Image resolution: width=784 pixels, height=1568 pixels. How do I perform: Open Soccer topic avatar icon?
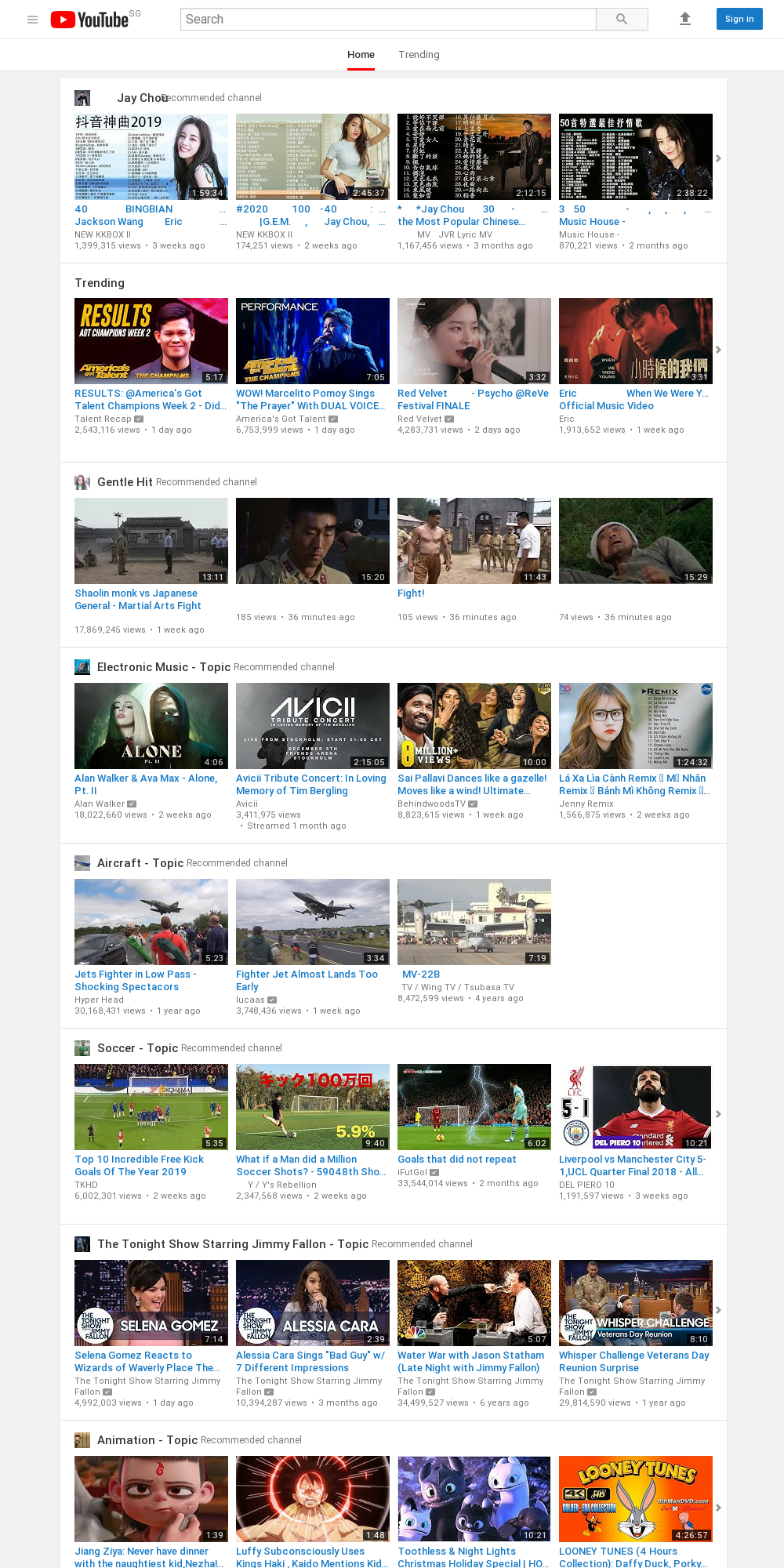(x=82, y=1048)
